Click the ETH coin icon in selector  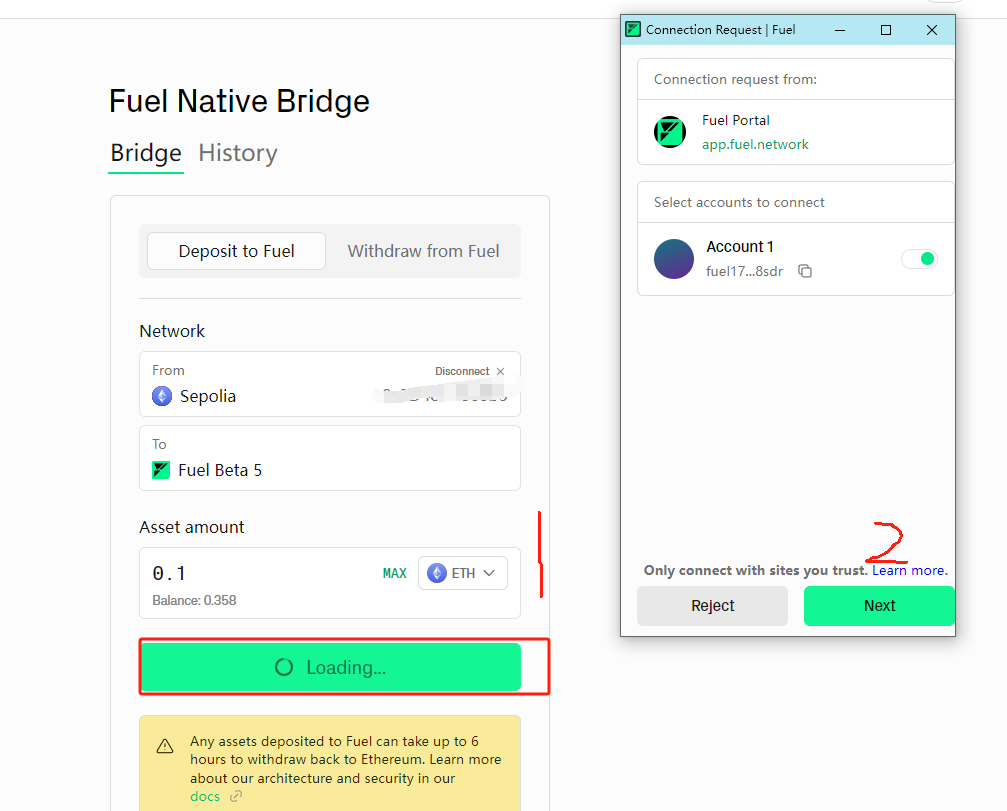coord(437,573)
